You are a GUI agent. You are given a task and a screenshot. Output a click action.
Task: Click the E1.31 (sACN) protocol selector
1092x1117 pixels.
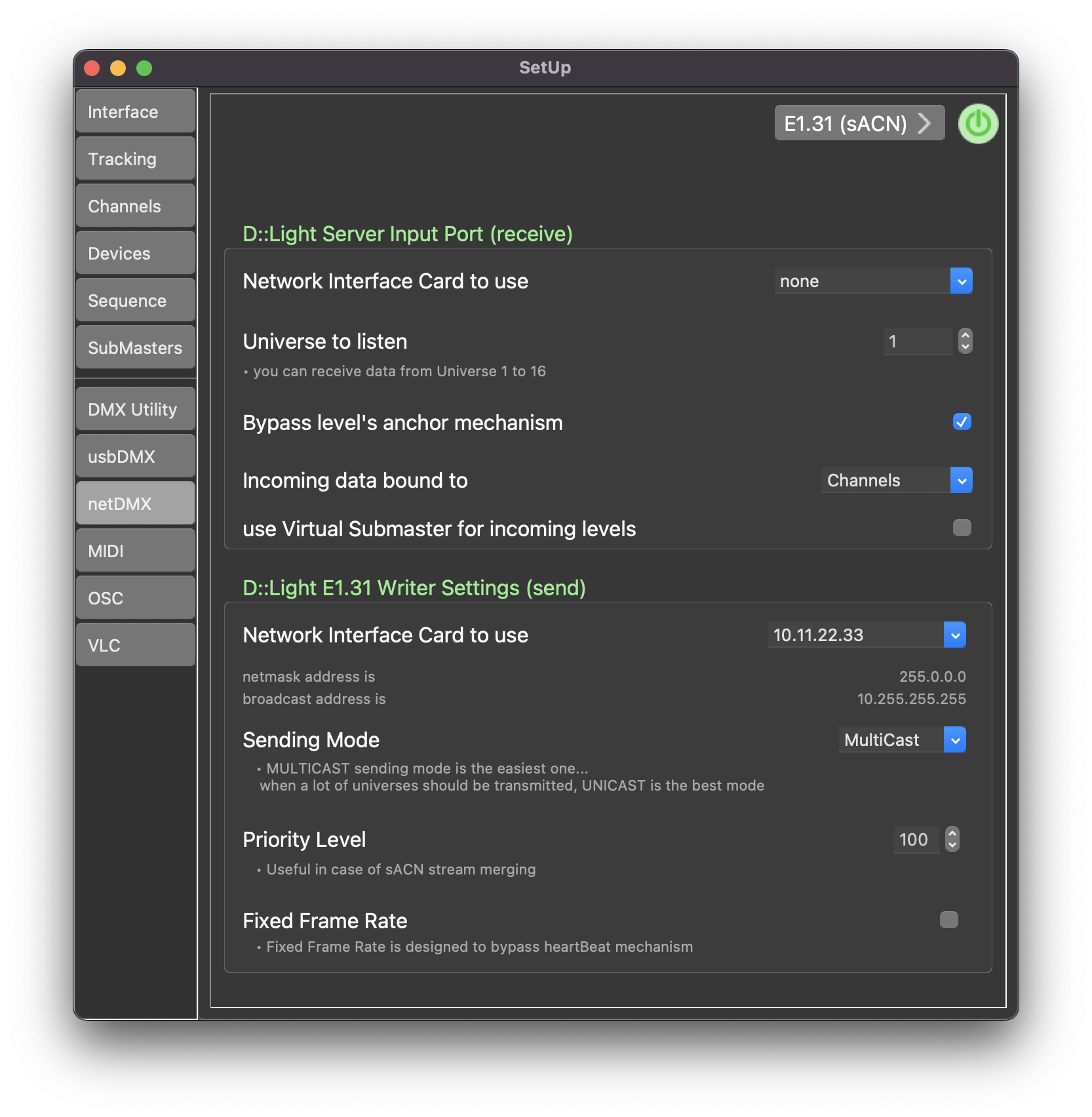859,123
